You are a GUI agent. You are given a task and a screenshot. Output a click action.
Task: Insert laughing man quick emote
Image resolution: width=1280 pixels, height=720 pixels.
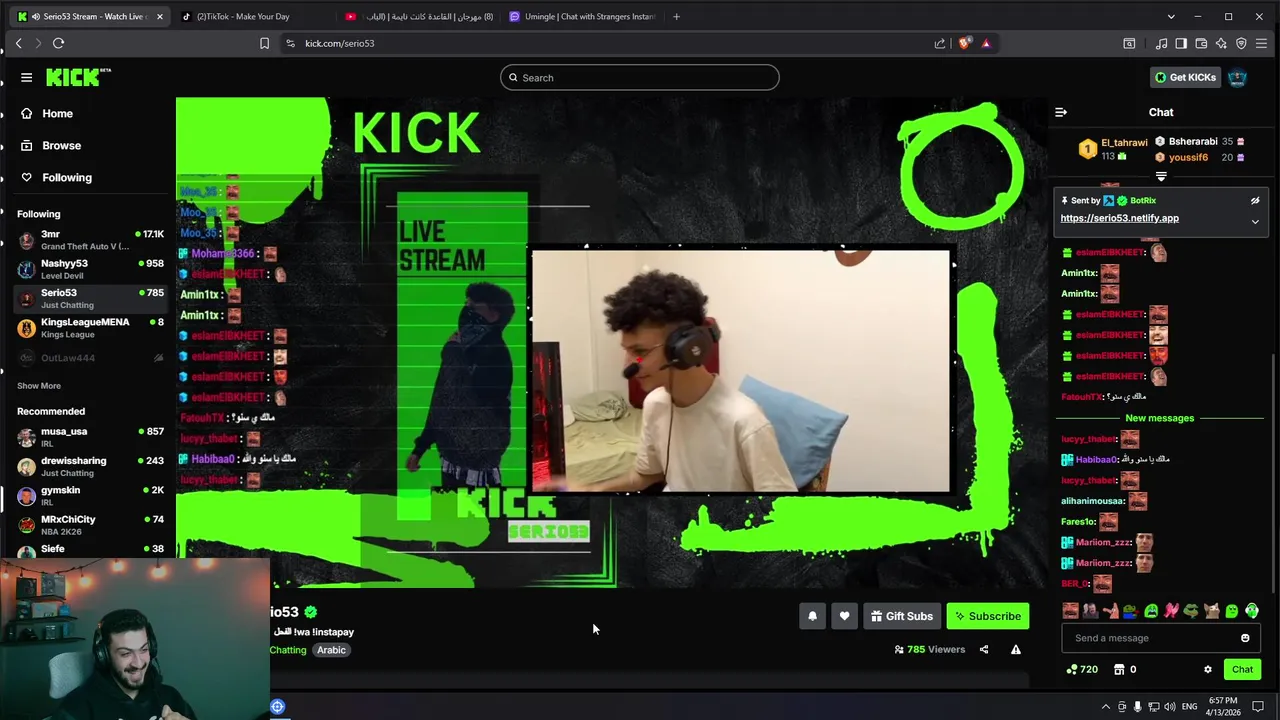click(1070, 611)
